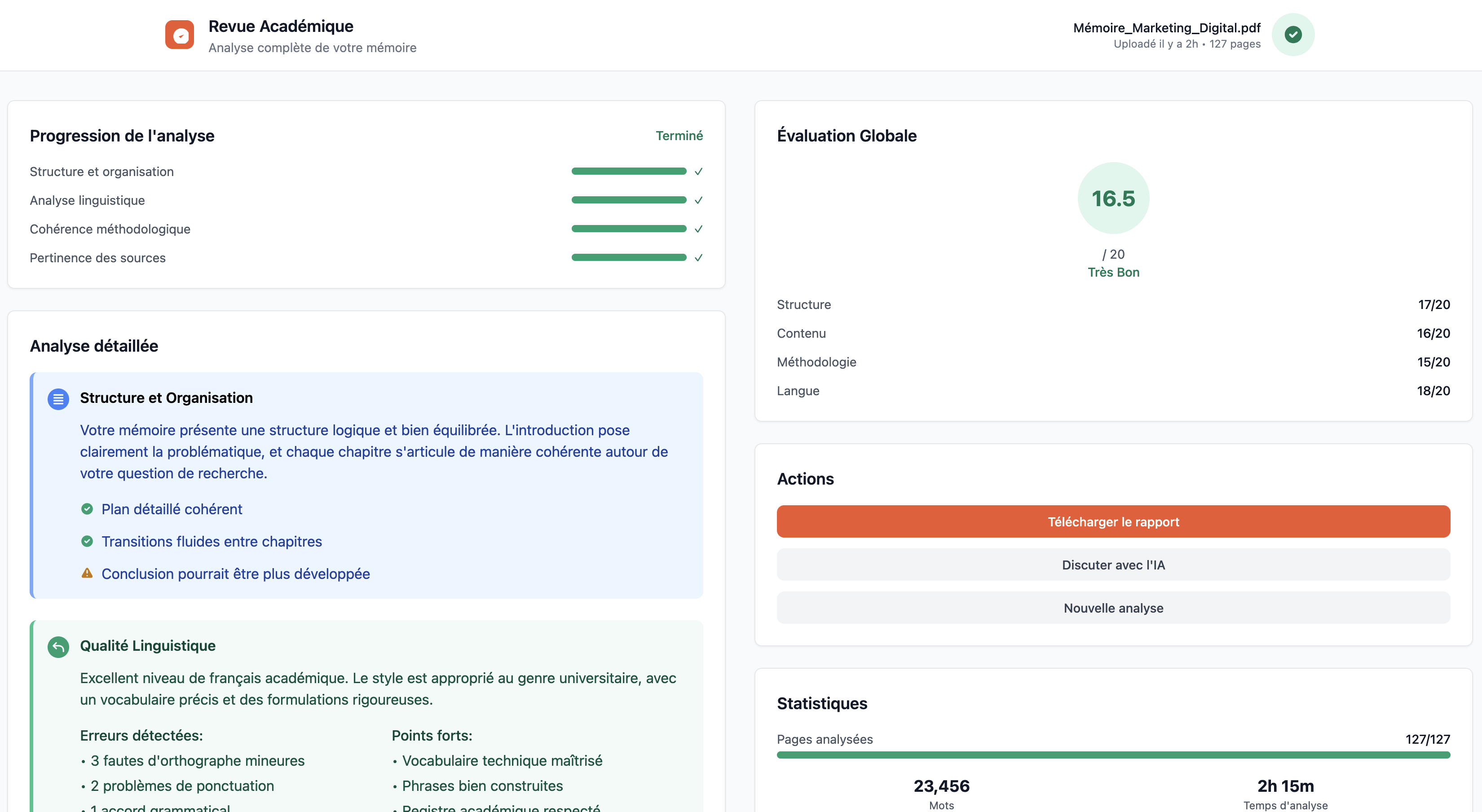1482x812 pixels.
Task: Click the file name Mémoire_Marketing_Digital.pdf
Action: pos(1167,28)
